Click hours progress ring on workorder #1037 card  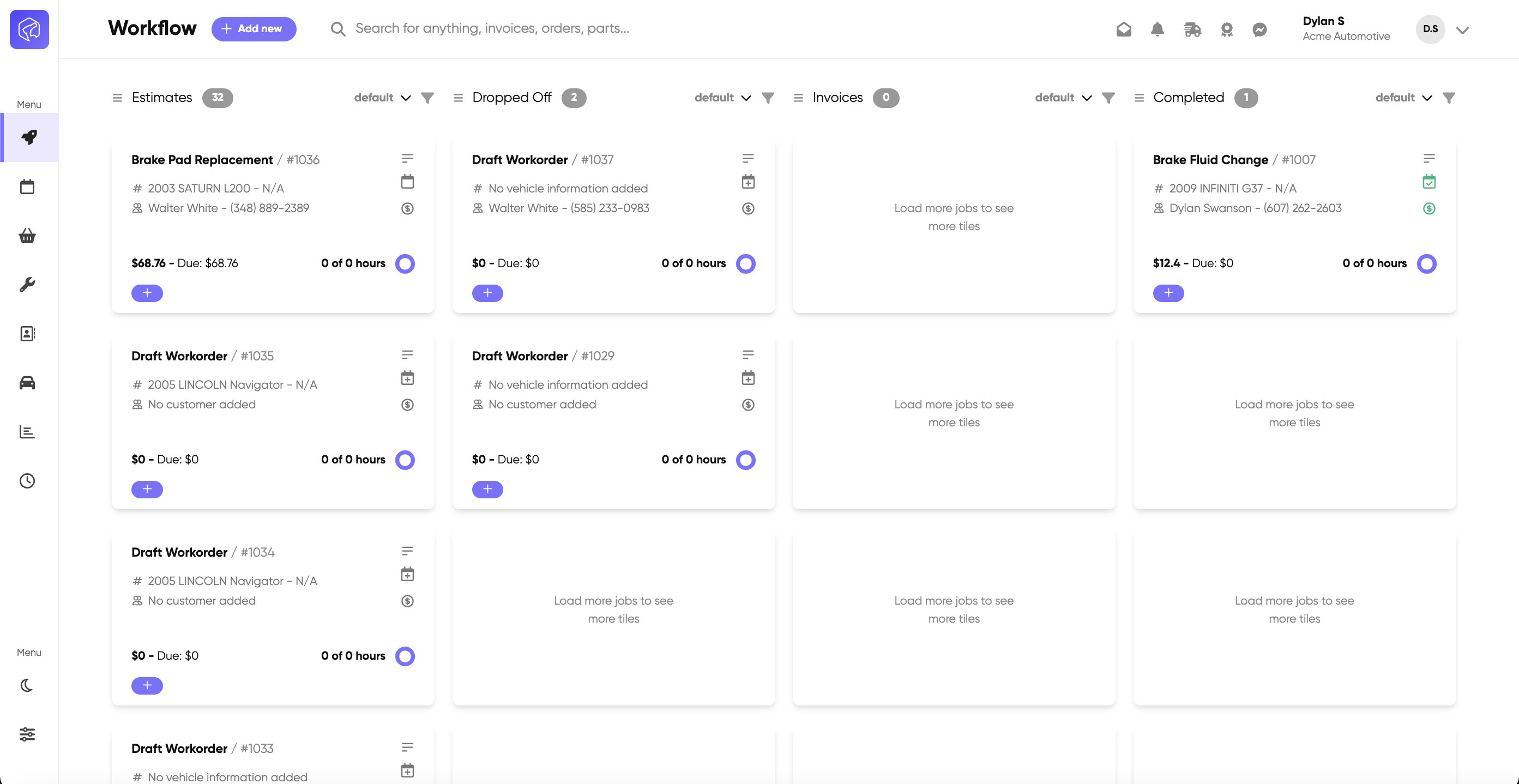pyautogui.click(x=746, y=263)
